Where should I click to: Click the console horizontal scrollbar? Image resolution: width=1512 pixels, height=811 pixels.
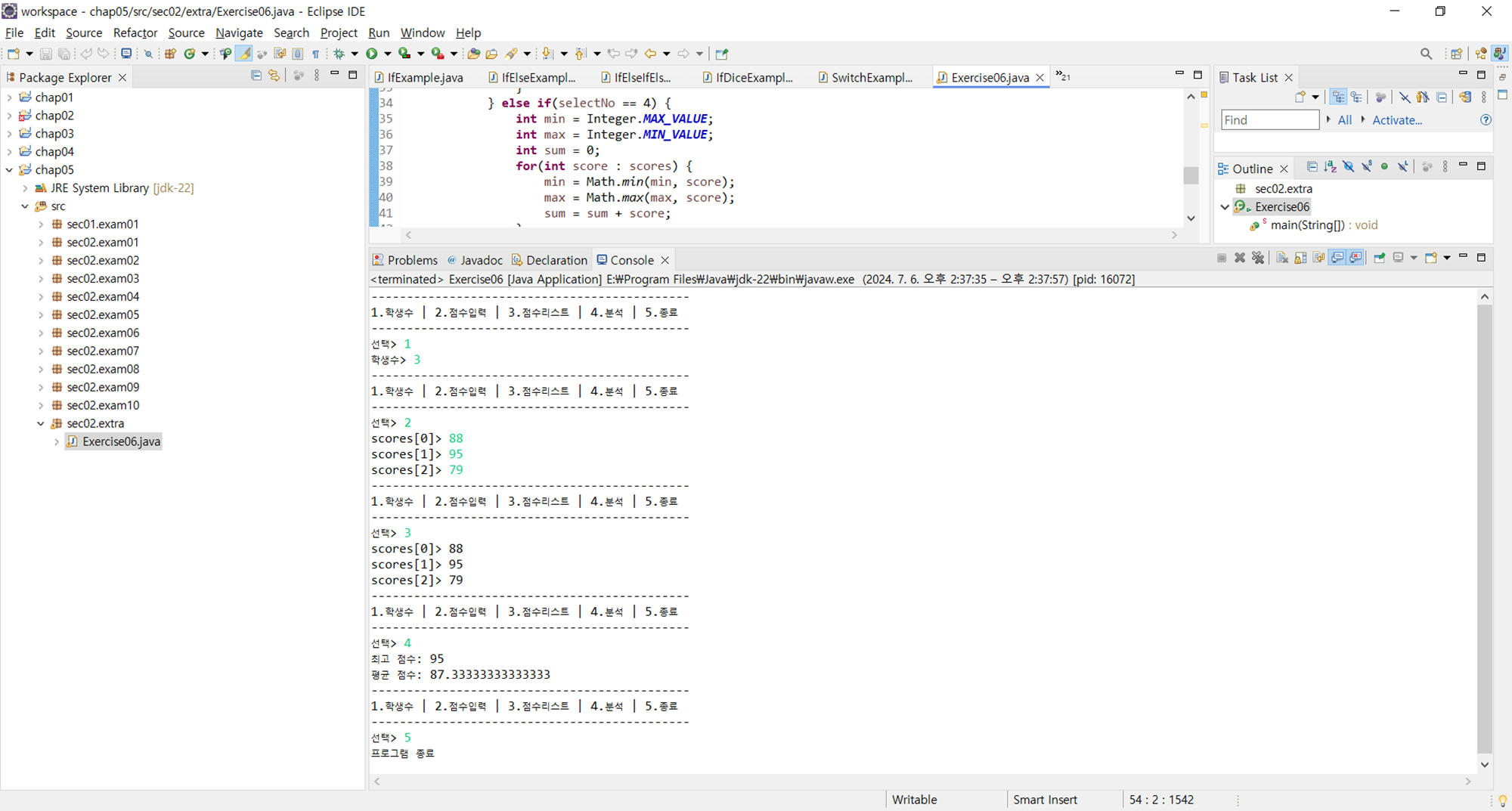point(922,782)
